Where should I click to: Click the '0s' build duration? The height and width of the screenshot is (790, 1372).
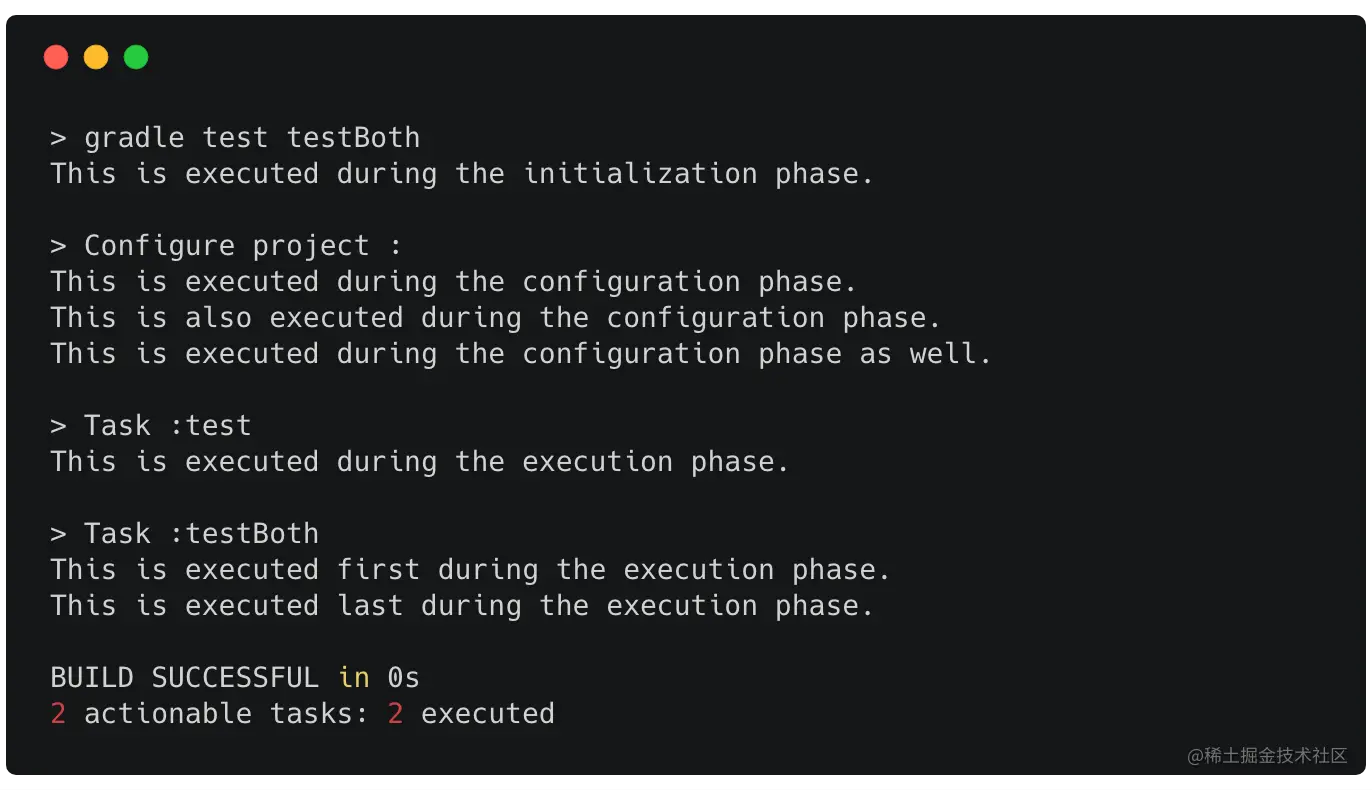(404, 678)
